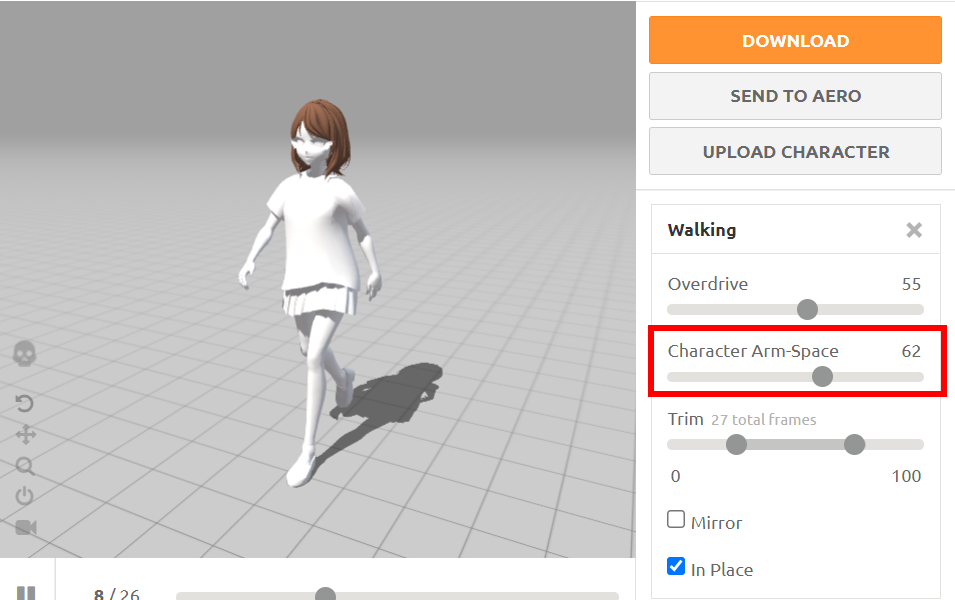Toggle the camera follow icon
This screenshot has width=955, height=600.
(25, 527)
